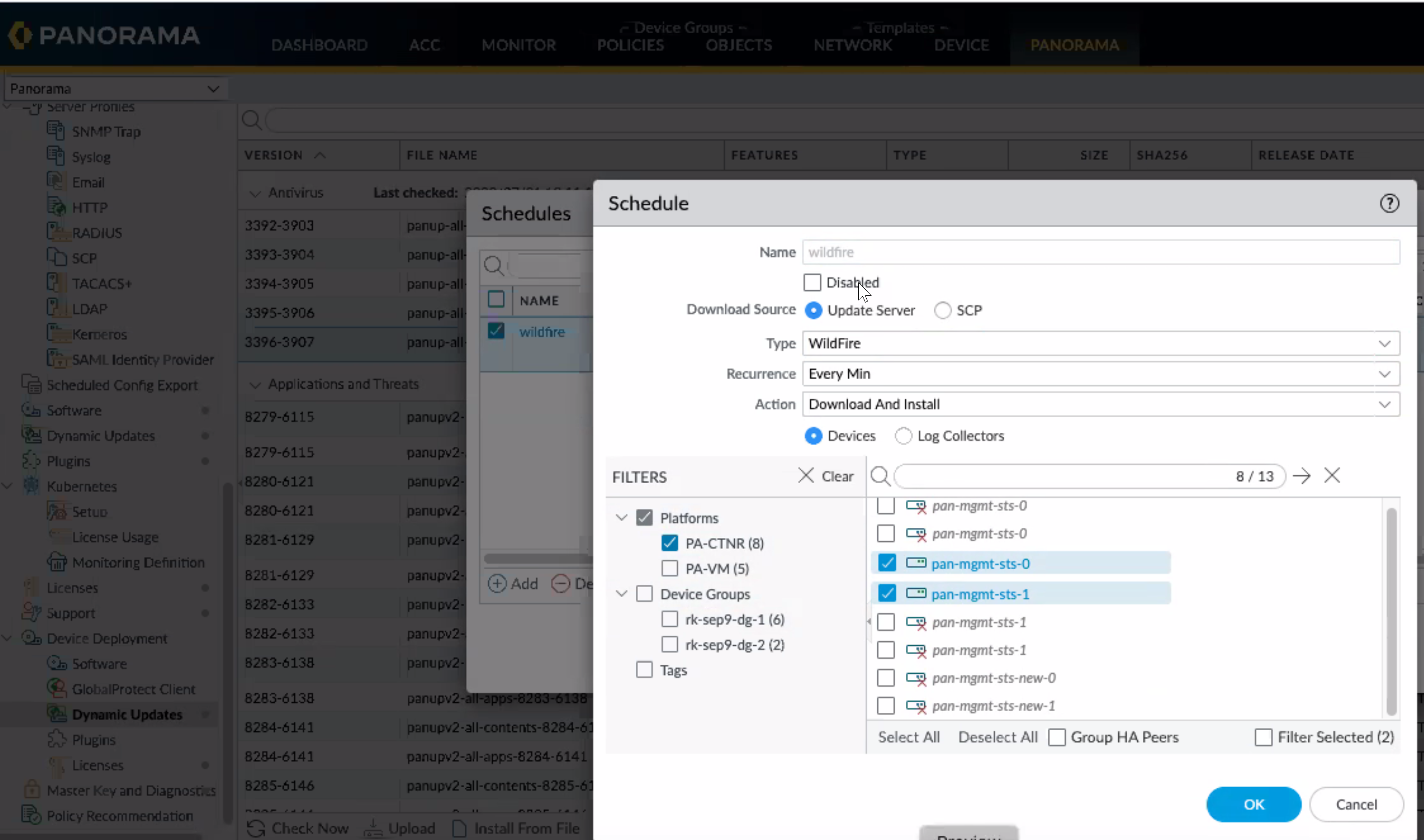Screen dimensions: 1424x840
Task: Check the Group HA Peers box
Action: point(1056,737)
